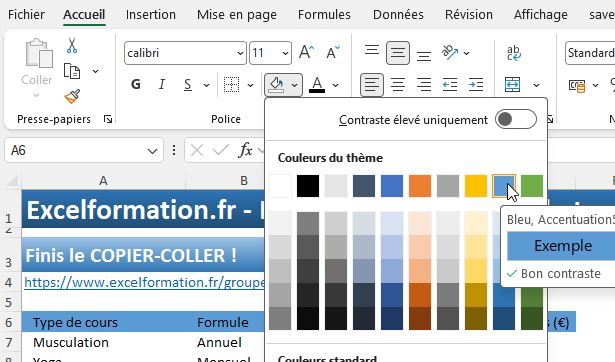The image size is (615, 362).
Task: Open the merge cells dropdown arrow
Action: (x=536, y=85)
